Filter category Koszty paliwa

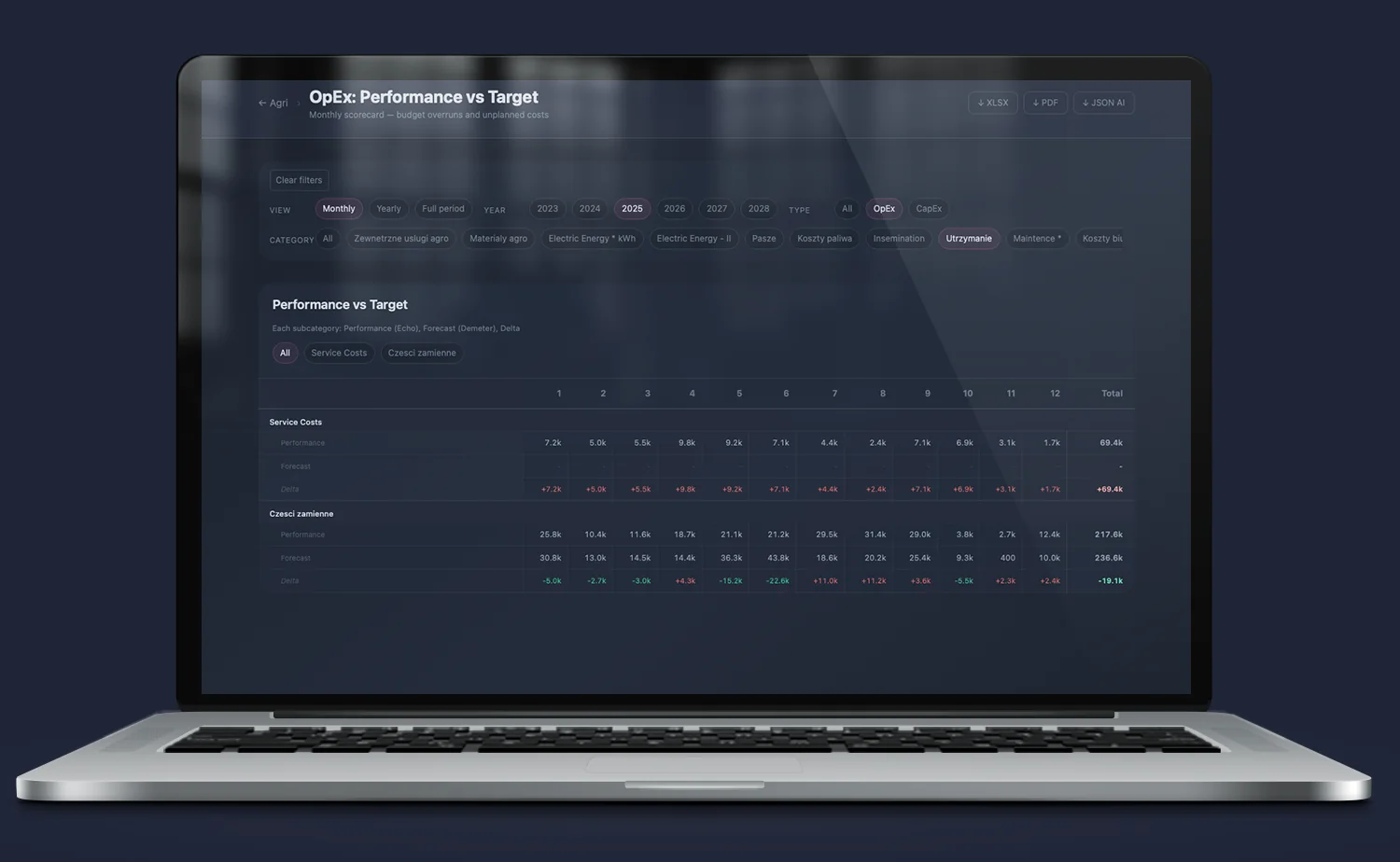[x=824, y=239]
